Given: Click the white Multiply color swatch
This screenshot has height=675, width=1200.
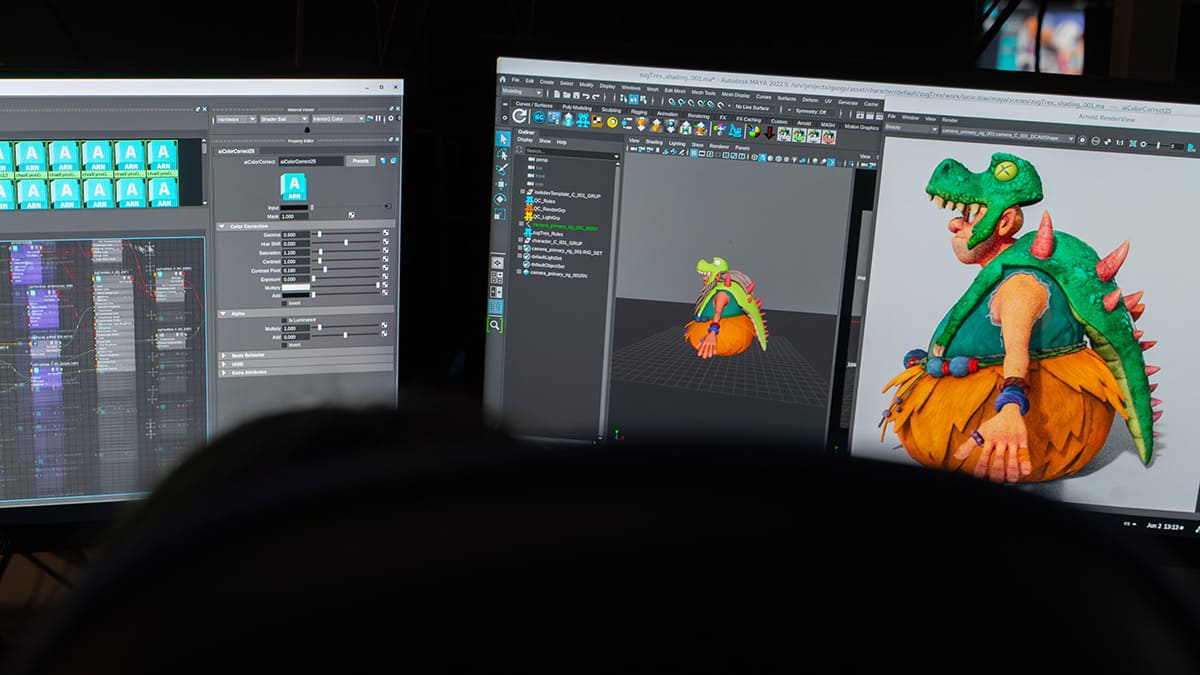Looking at the screenshot, I should coord(296,288).
